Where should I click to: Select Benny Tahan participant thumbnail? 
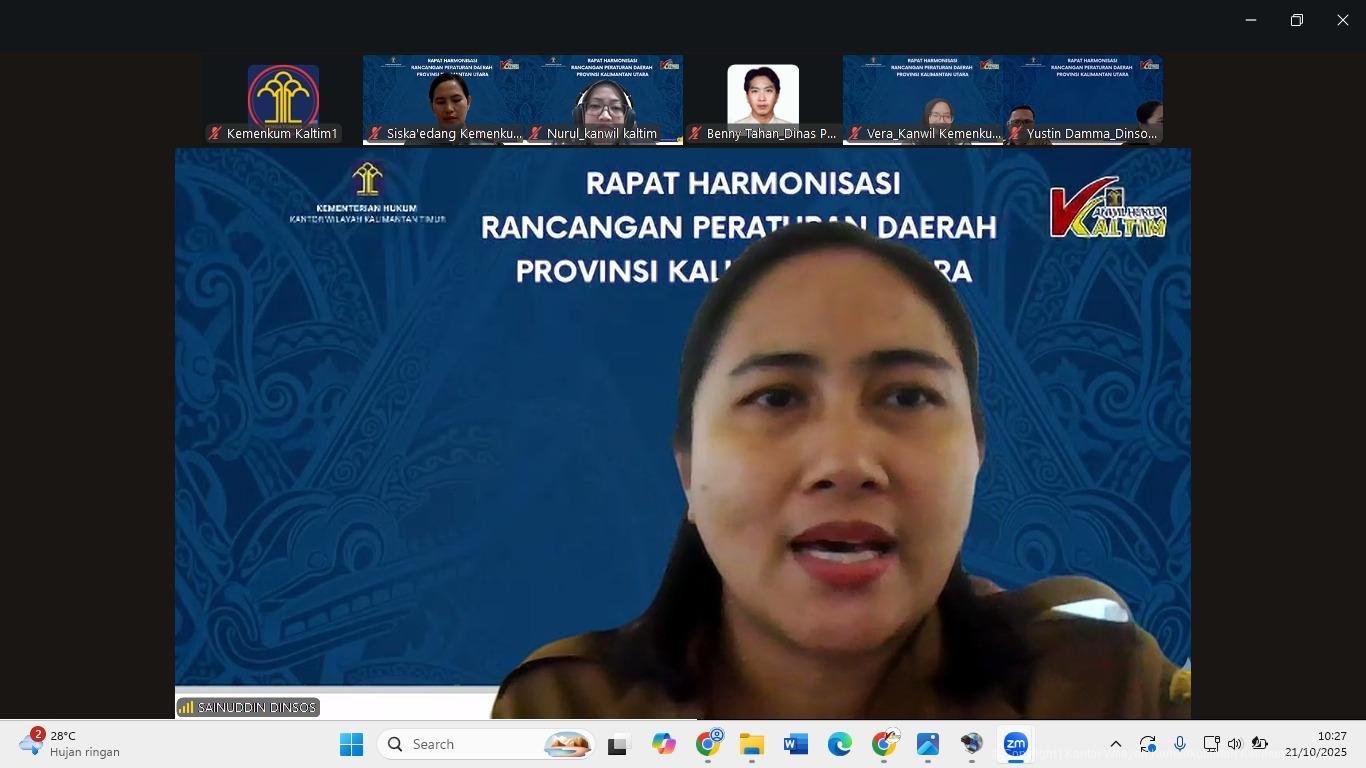pos(763,100)
